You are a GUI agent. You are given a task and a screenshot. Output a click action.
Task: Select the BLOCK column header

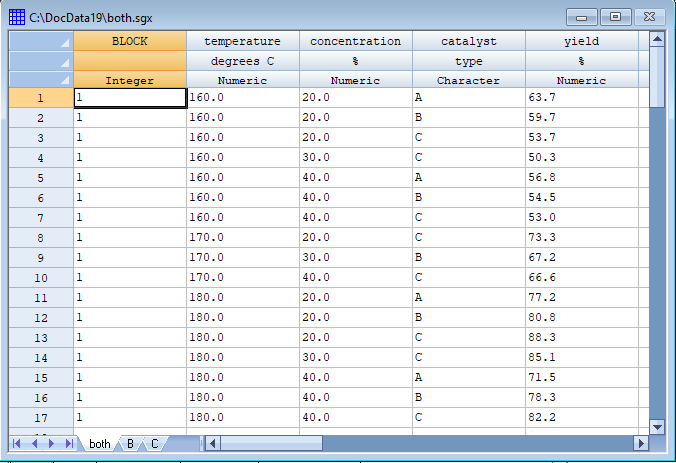pos(129,41)
